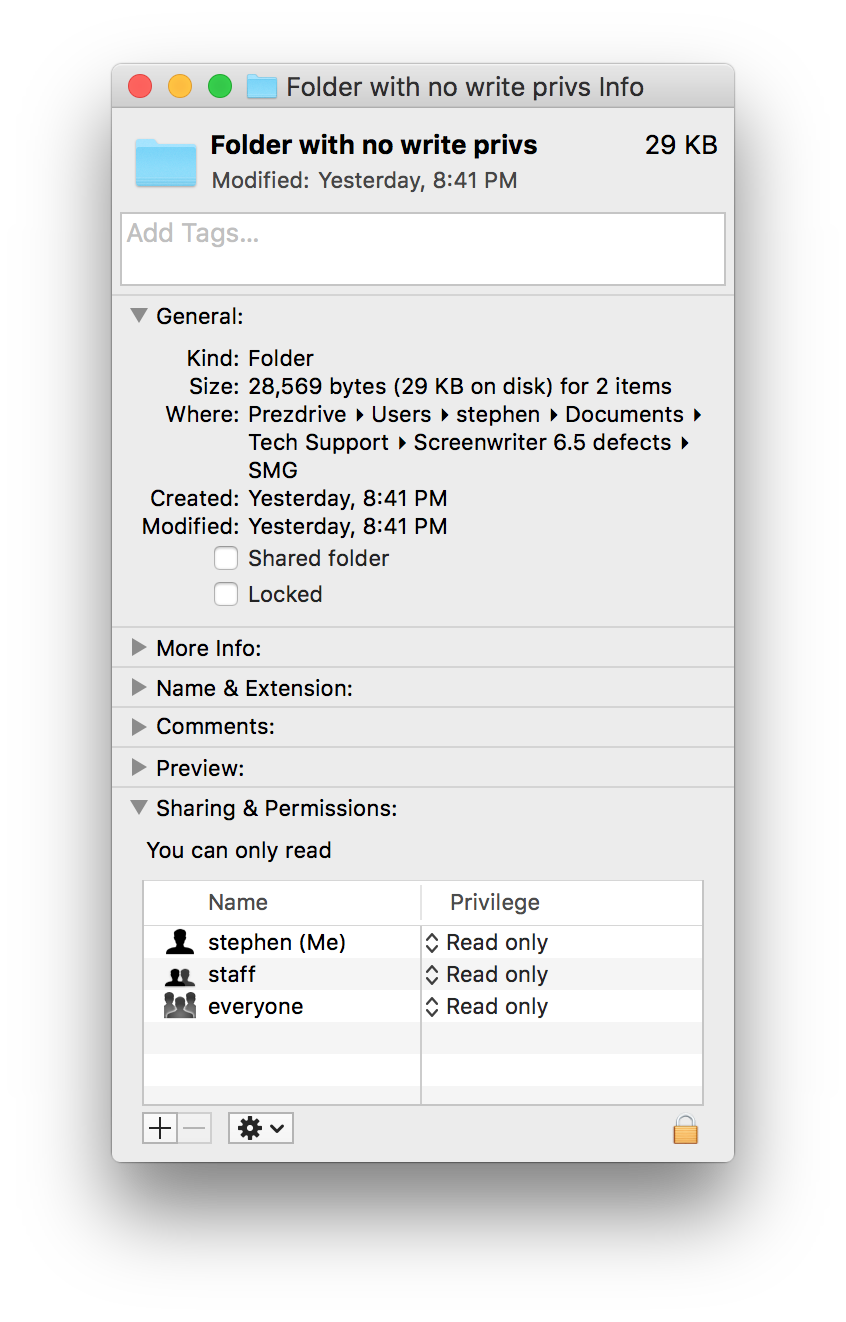
Task: Collapse the Sharing & Permissions section
Action: pyautogui.click(x=139, y=808)
